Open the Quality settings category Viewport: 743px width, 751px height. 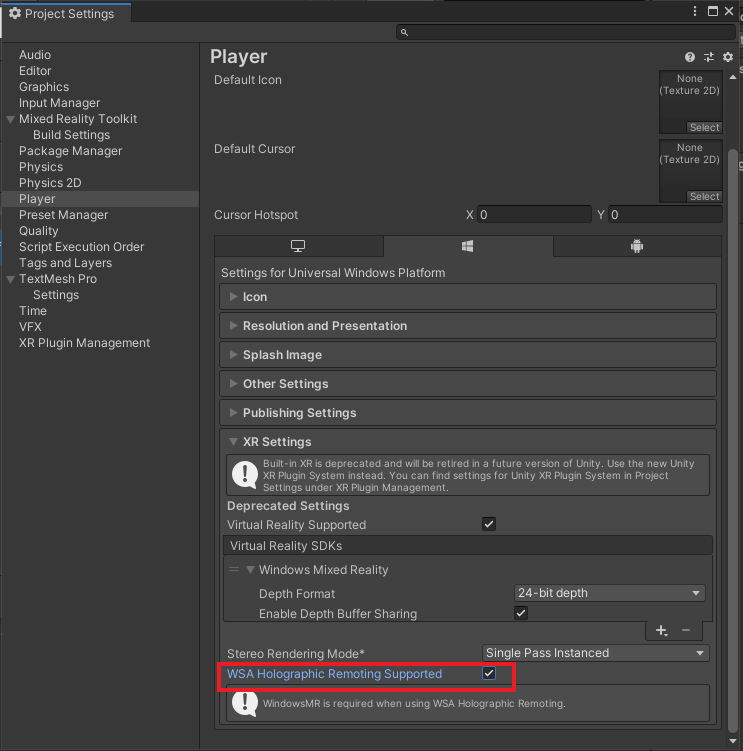(x=38, y=231)
